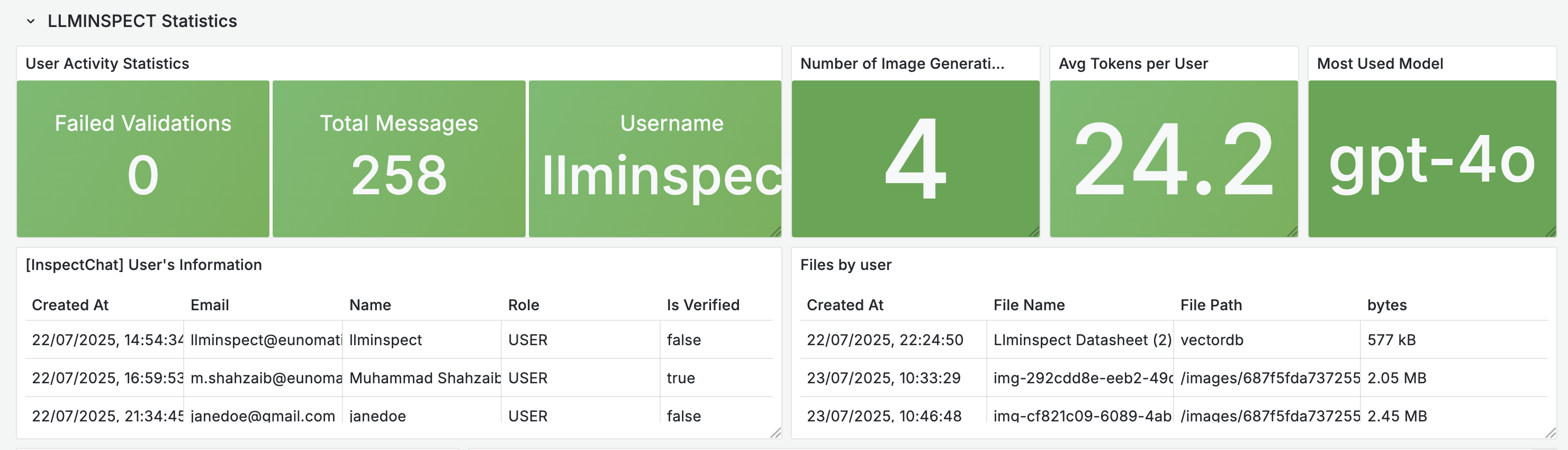Click the gpt-4o most used model value
1568x450 pixels.
point(1432,162)
